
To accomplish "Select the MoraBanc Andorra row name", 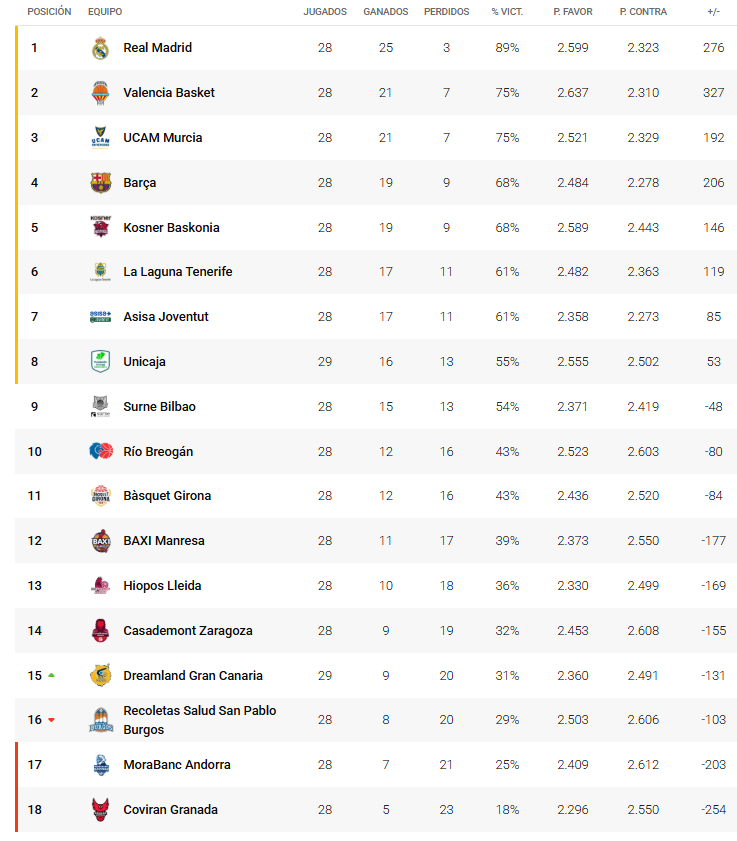I will (176, 765).
